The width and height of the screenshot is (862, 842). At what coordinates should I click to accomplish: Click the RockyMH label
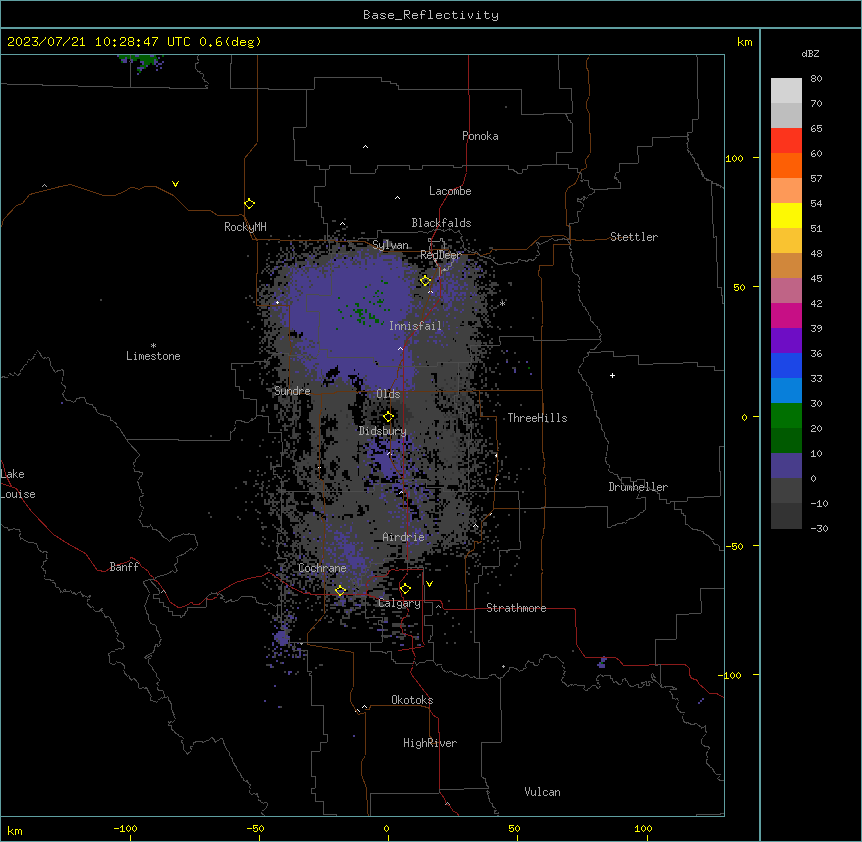click(x=245, y=227)
